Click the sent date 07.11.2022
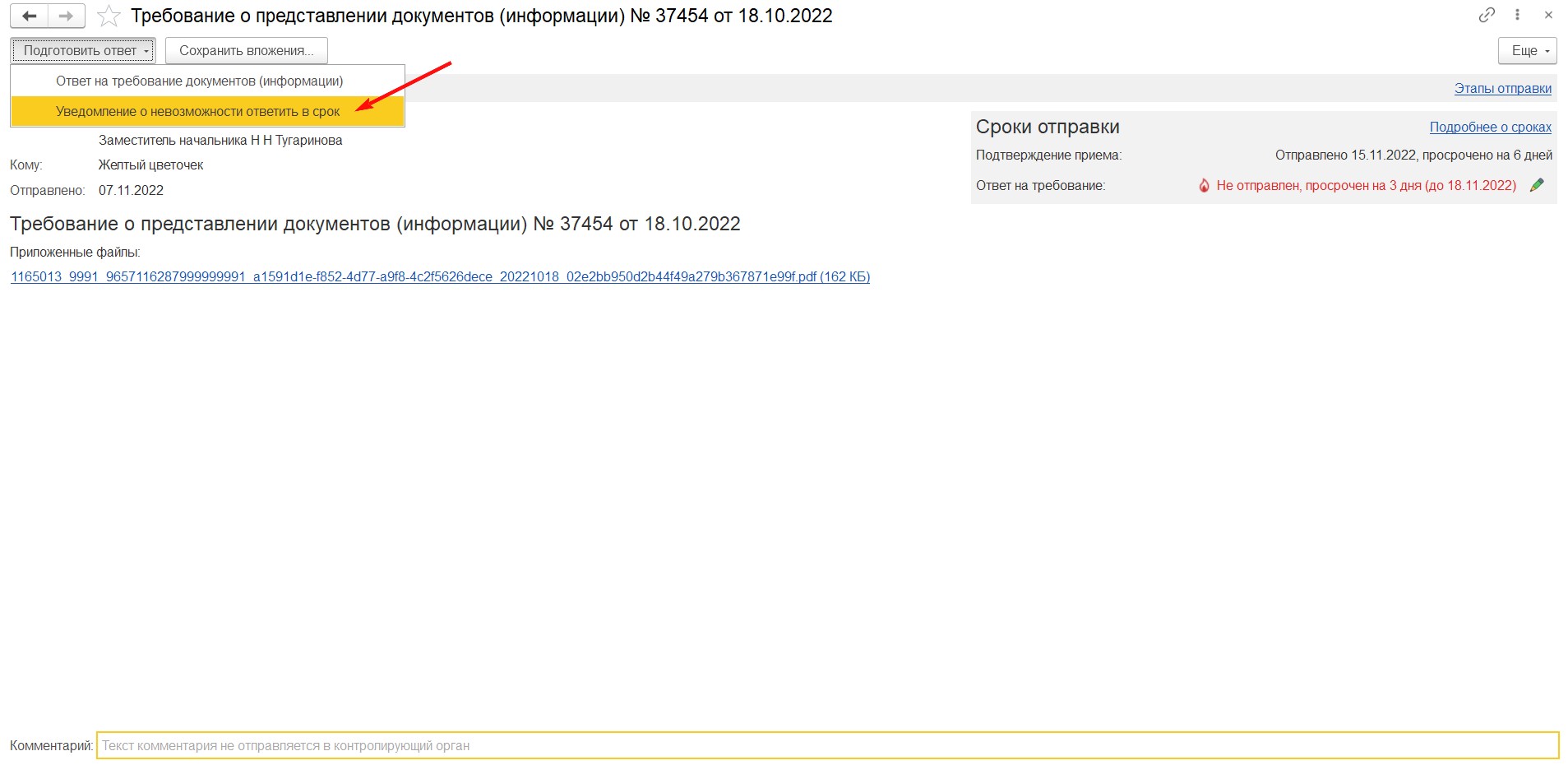Image resolution: width=1568 pixels, height=765 pixels. pos(131,190)
